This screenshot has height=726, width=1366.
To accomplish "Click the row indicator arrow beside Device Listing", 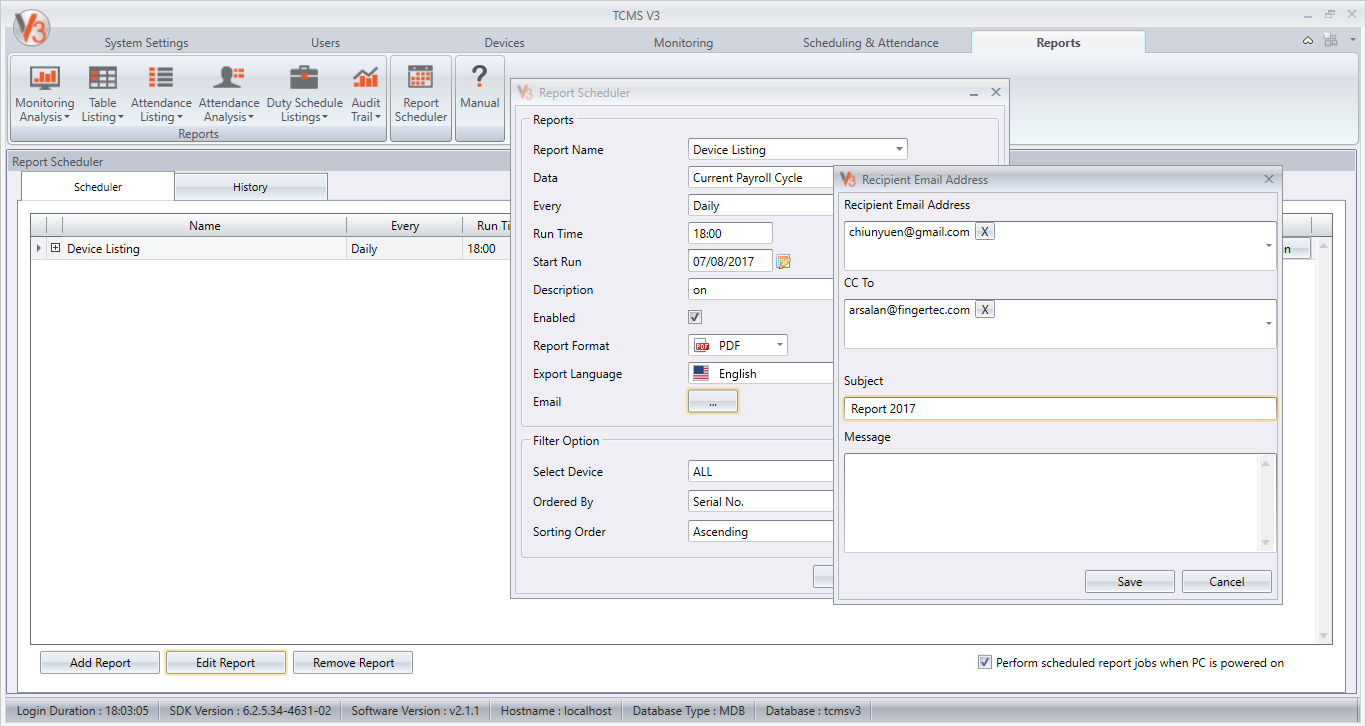I will (x=39, y=249).
